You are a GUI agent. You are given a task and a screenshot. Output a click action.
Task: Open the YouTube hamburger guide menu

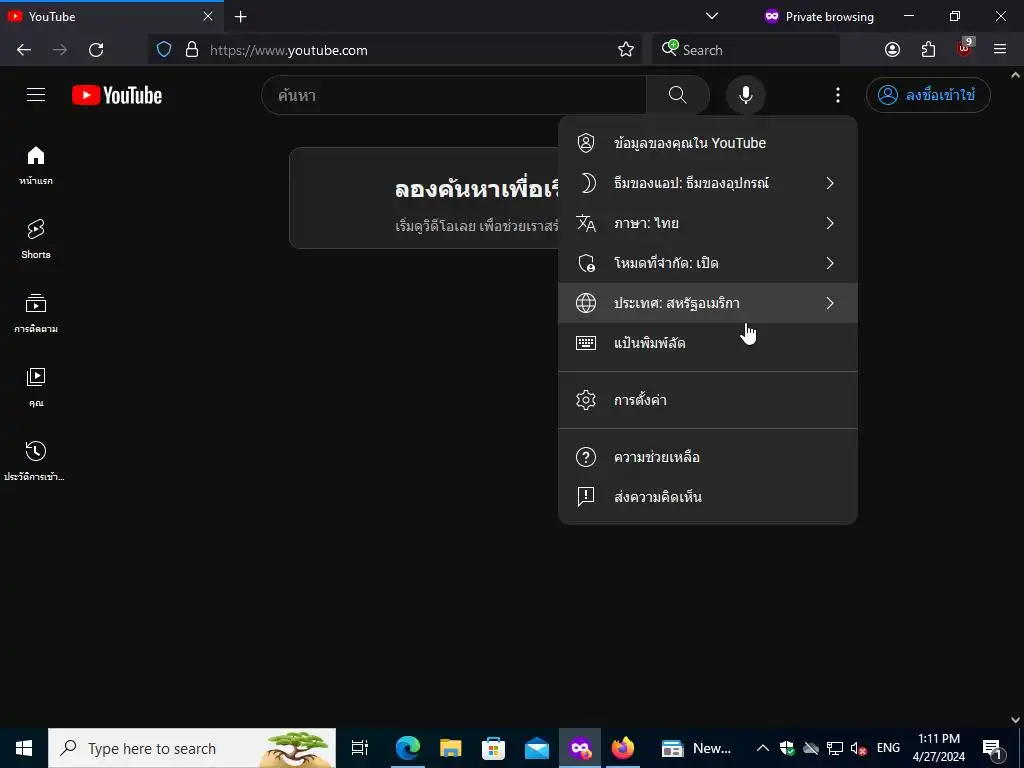36,95
